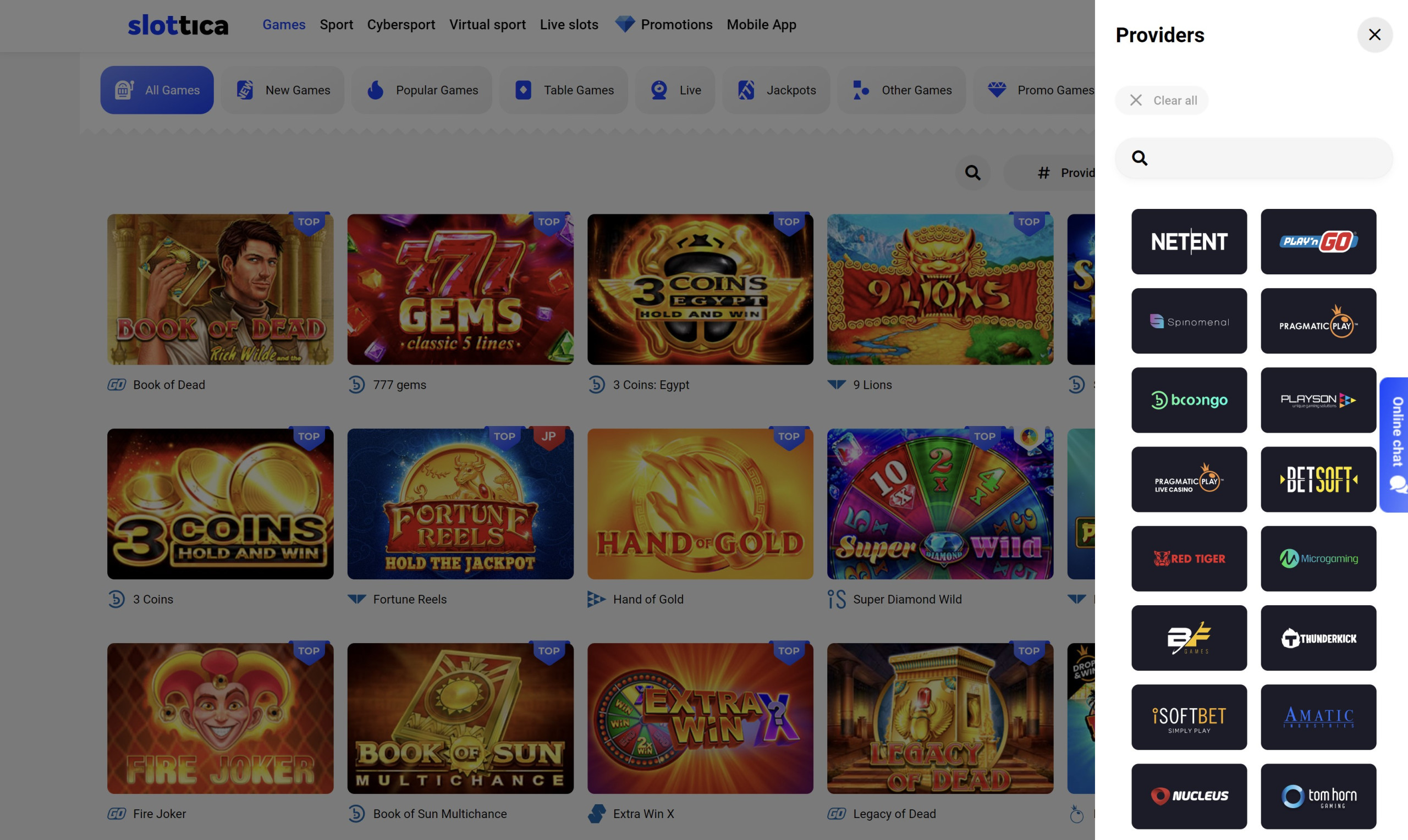Choose the Pragmatic Play provider tile

click(x=1318, y=321)
